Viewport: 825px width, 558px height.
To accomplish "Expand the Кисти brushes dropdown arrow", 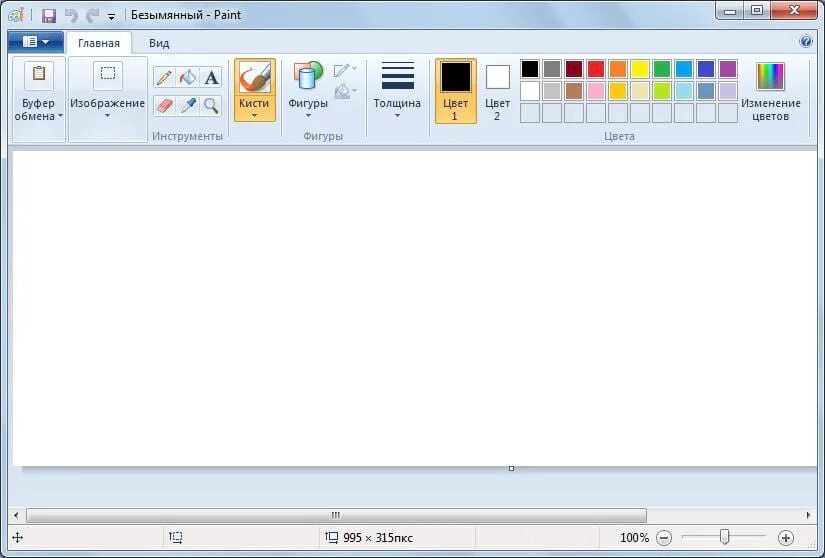I will click(x=255, y=116).
